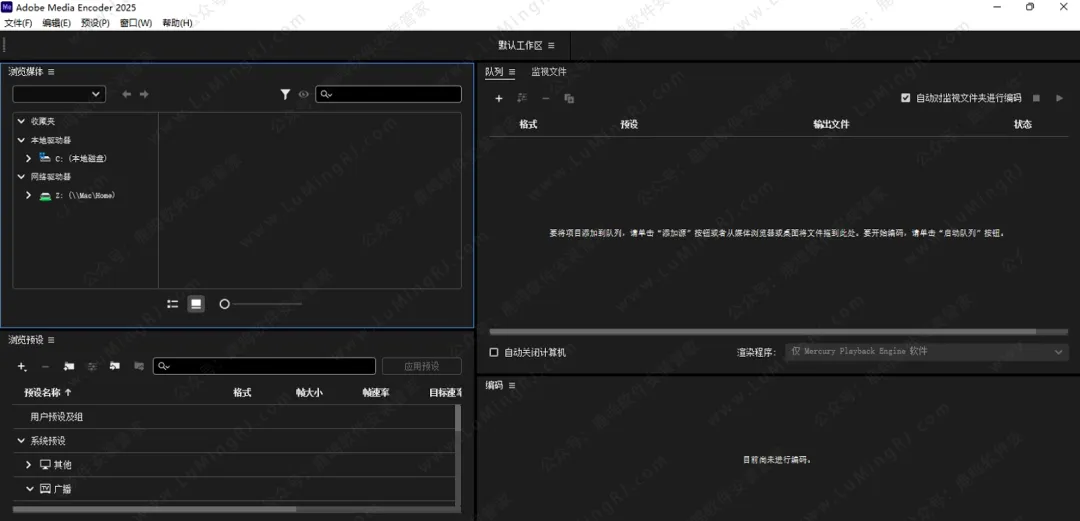Click the import presets icon
Image resolution: width=1080 pixels, height=521 pixels.
(x=115, y=367)
